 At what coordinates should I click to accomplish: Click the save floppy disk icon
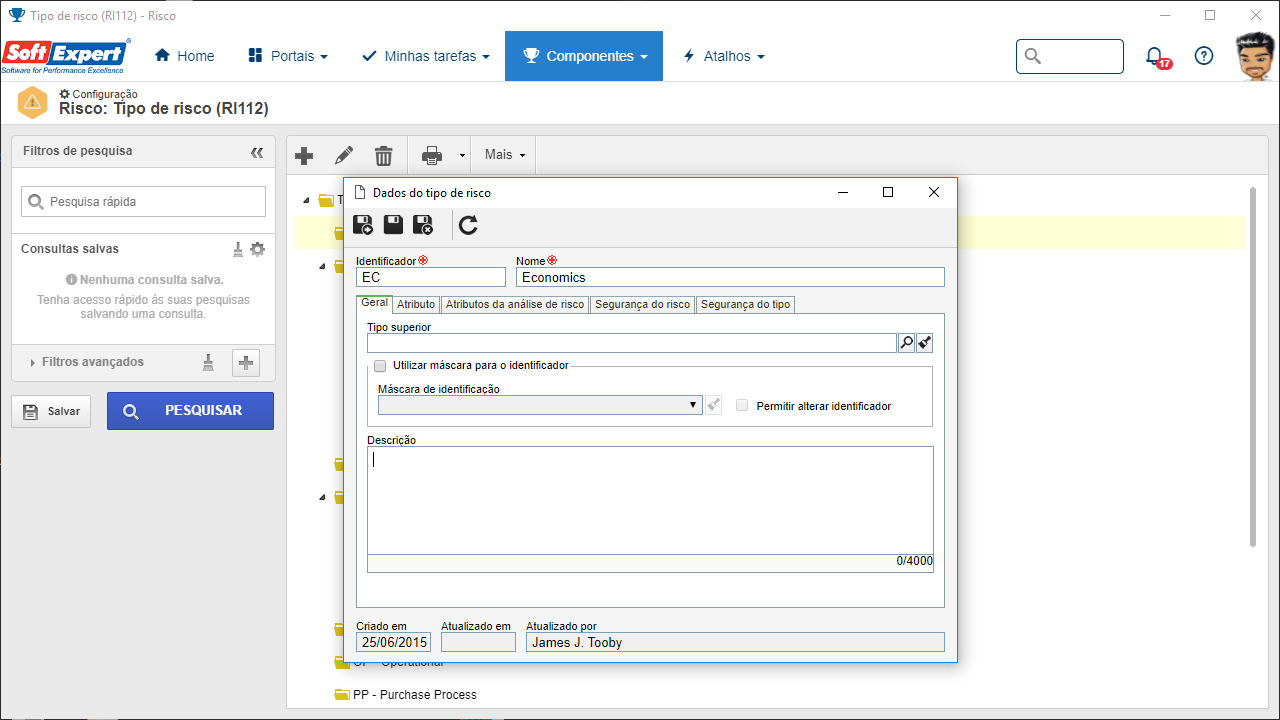click(393, 225)
